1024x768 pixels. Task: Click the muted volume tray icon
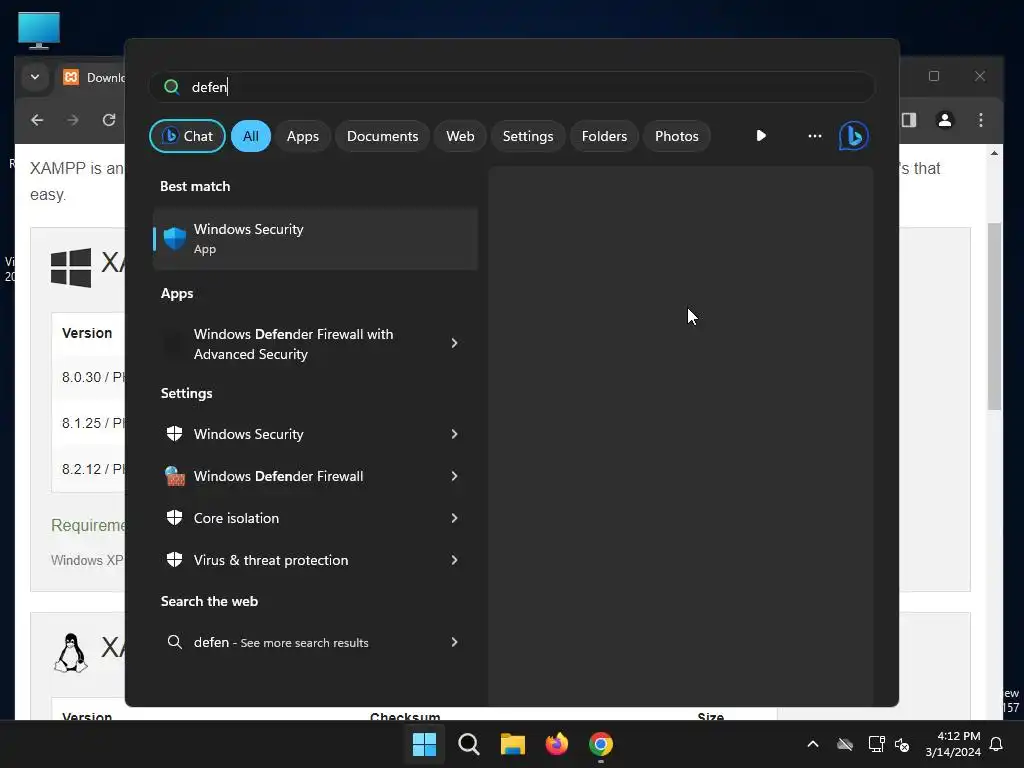pyautogui.click(x=902, y=744)
